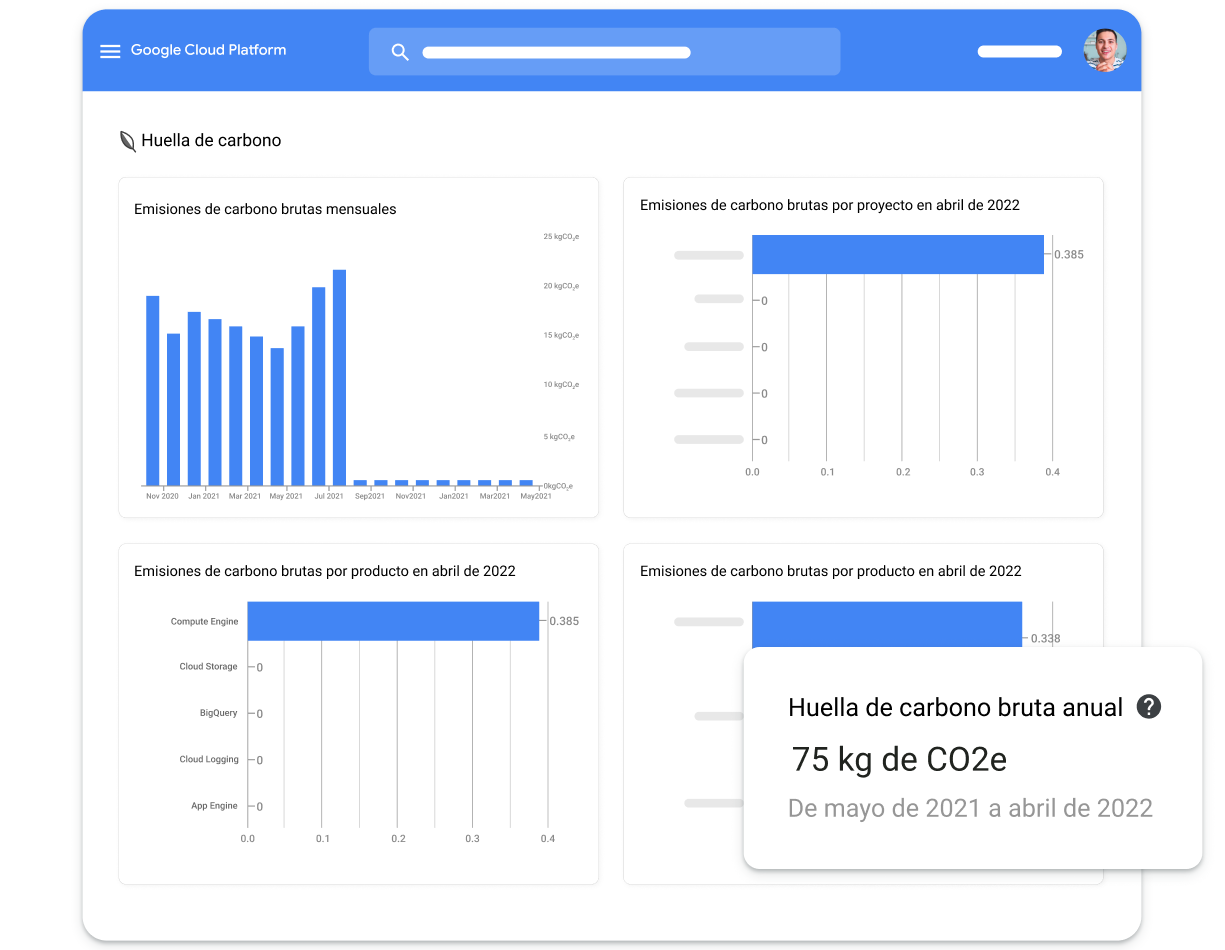Screen dimensions: 1225x950
Task: Click the App Engine label
Action: tap(214, 806)
